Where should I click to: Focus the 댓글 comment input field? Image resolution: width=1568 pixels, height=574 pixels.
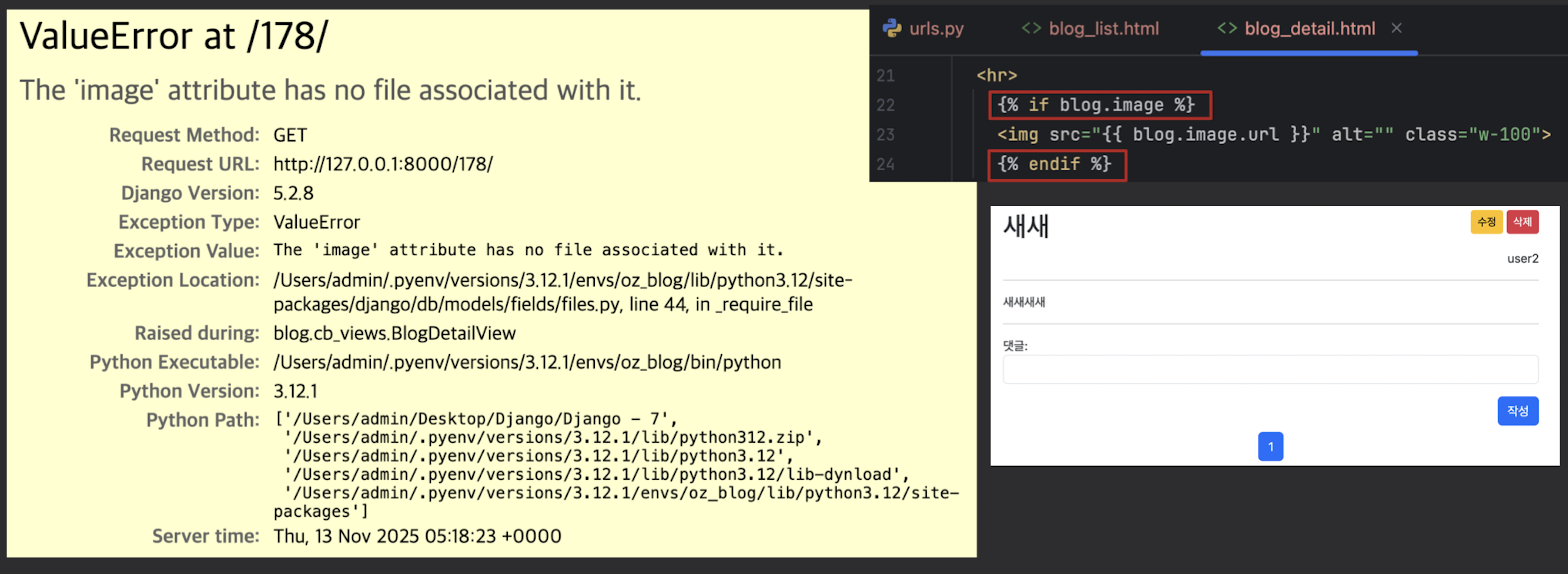[x=1270, y=369]
